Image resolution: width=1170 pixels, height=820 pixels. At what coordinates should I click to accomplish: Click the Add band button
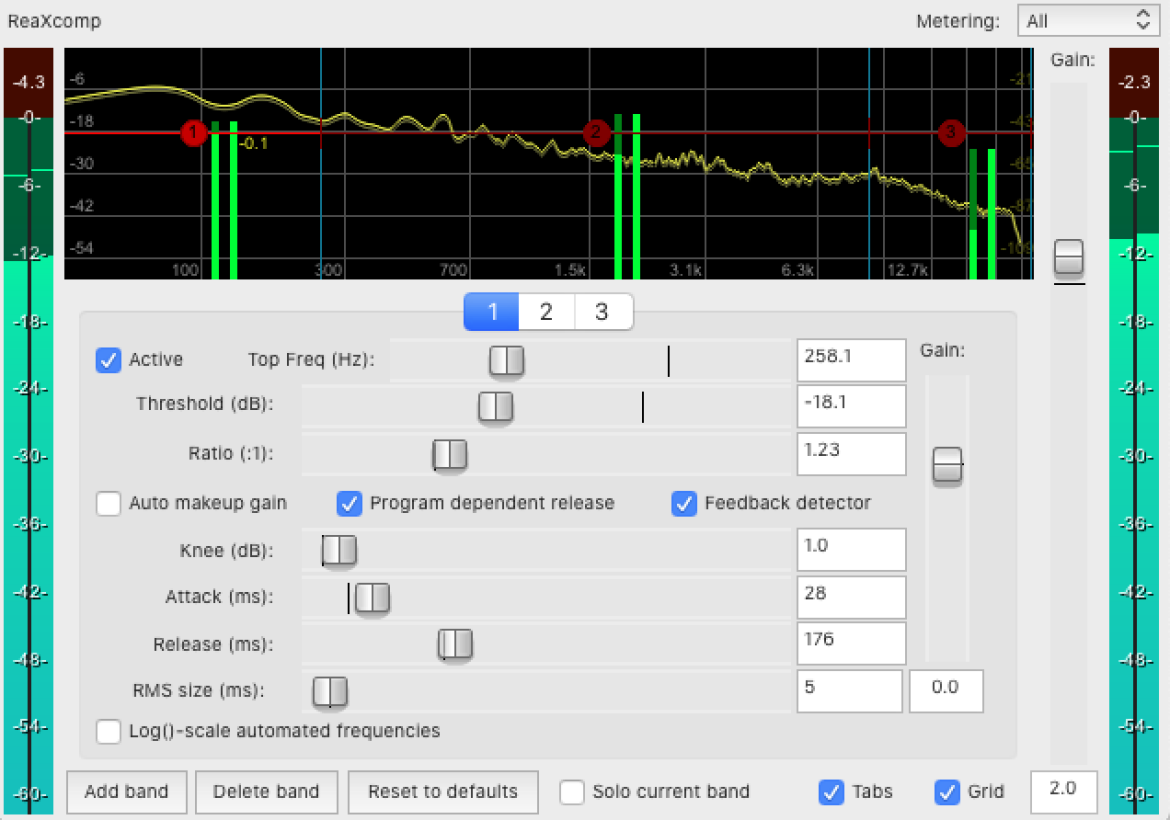[127, 792]
